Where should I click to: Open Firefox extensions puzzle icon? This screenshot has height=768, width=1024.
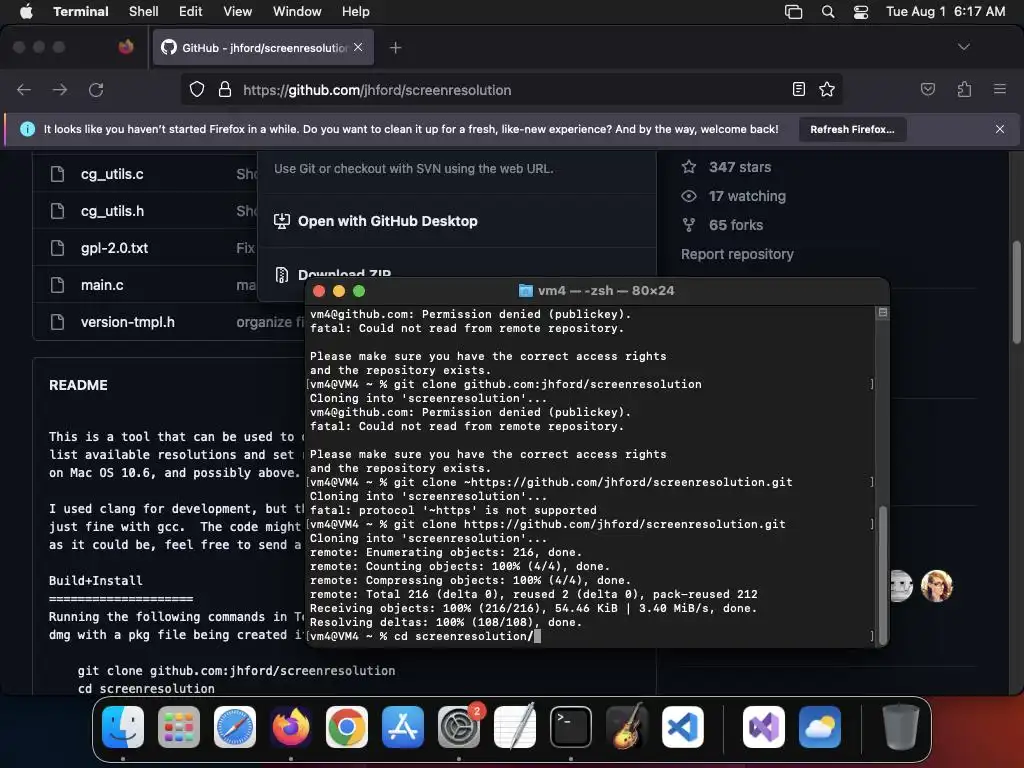(965, 89)
